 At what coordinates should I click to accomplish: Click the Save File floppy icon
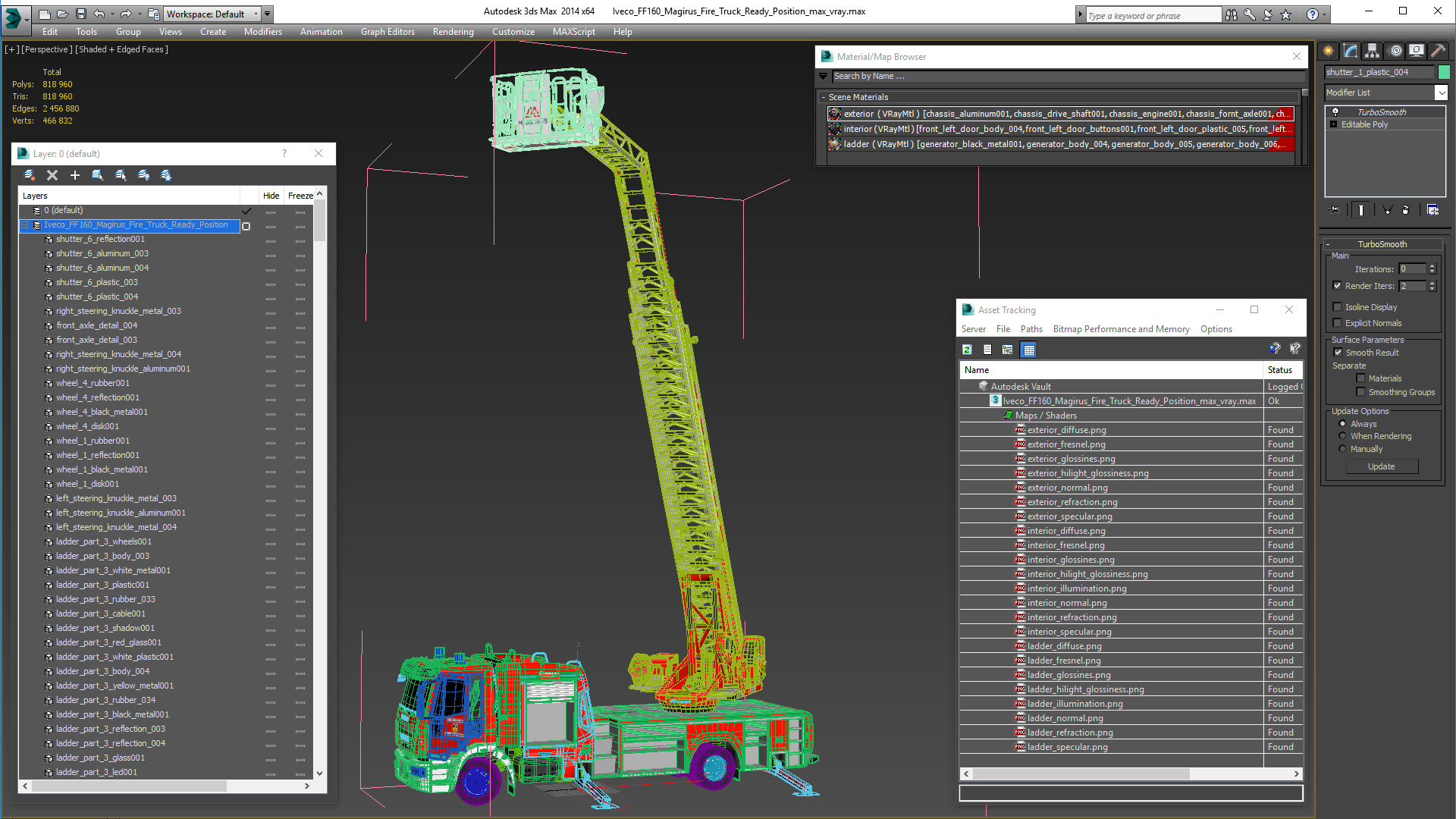tap(80, 14)
